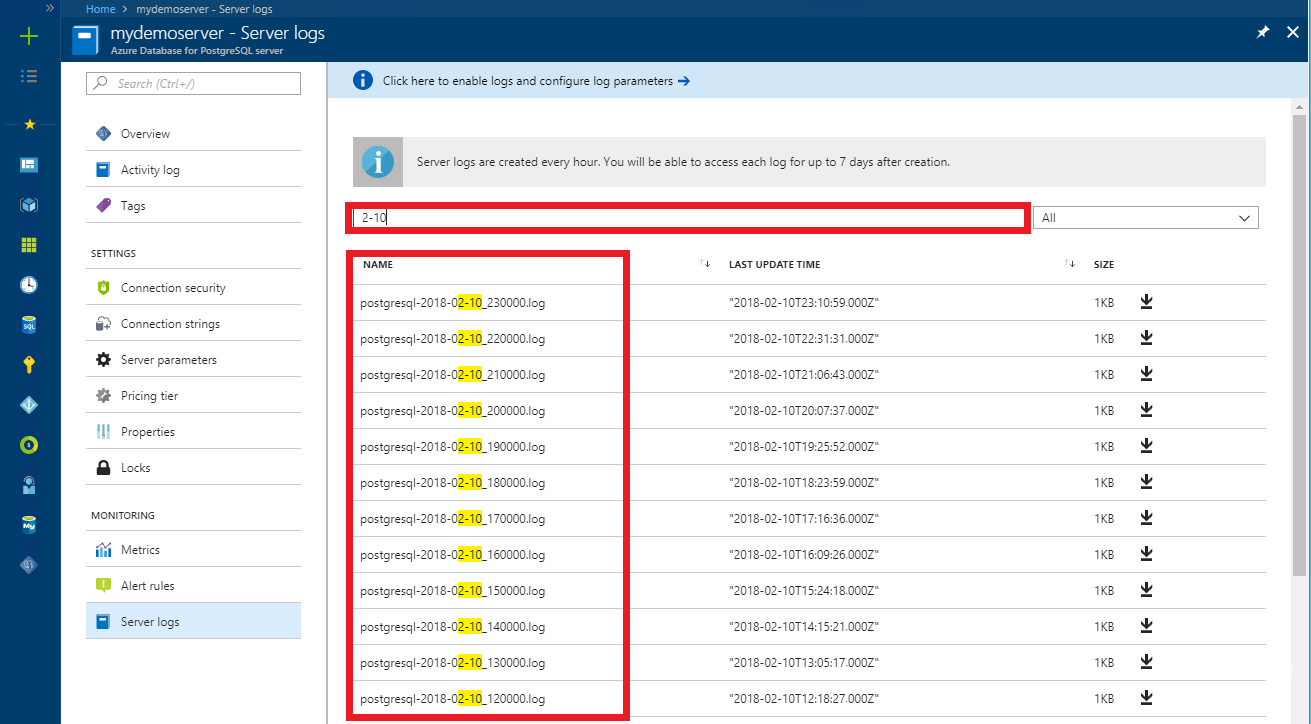Download postgresql-2018-02-10_170000.log
Image resolution: width=1311 pixels, height=724 pixels.
(x=1147, y=519)
